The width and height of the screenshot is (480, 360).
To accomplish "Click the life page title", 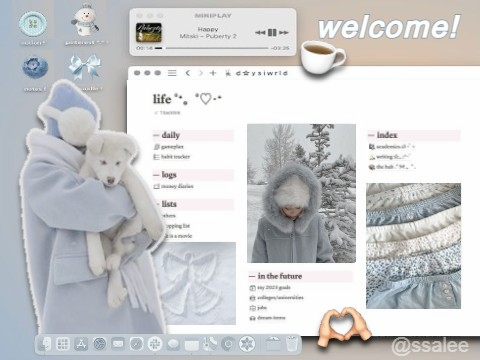I will [x=162, y=99].
